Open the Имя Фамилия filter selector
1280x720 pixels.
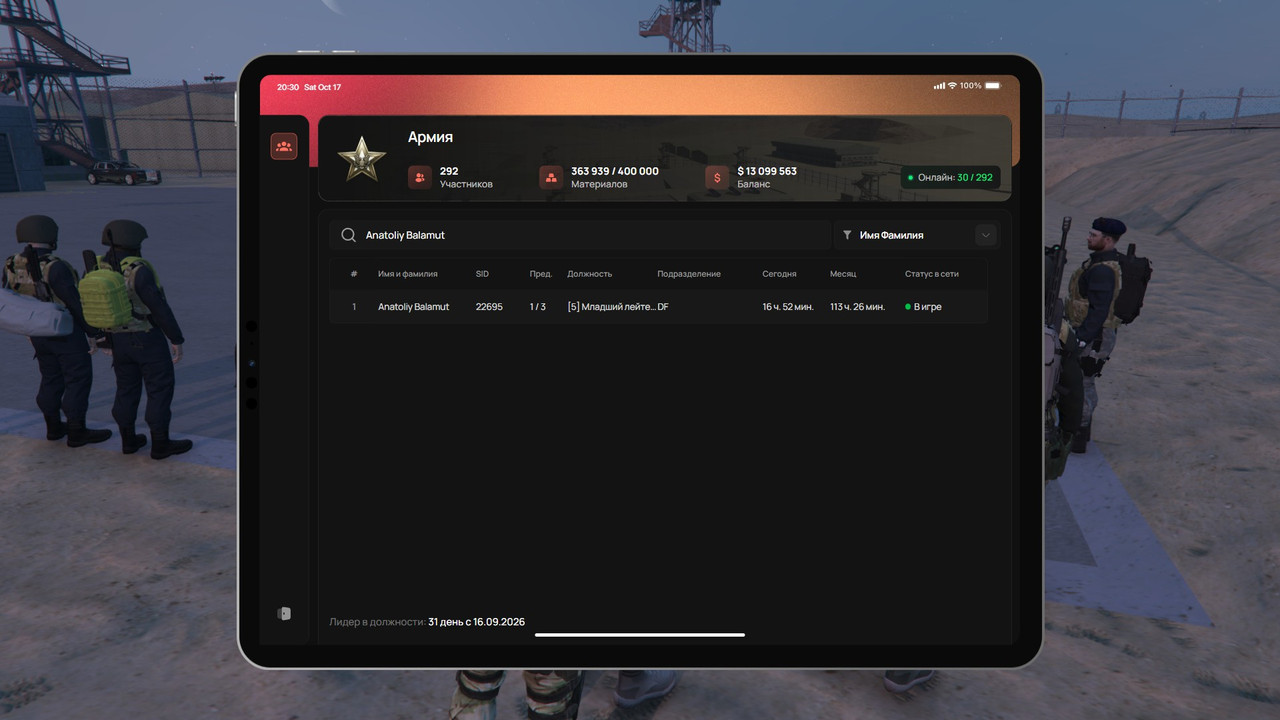(915, 235)
